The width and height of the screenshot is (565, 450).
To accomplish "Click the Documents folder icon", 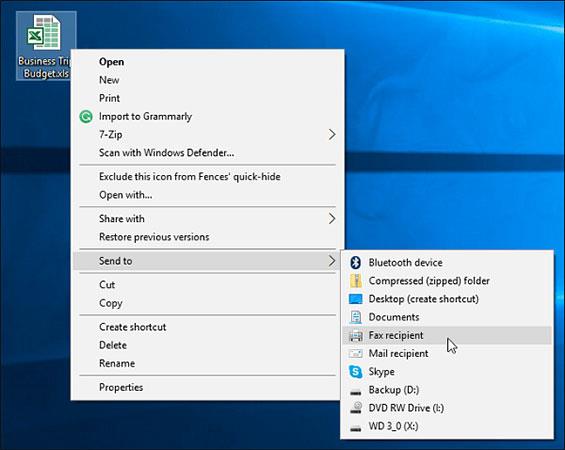I will pos(356,317).
